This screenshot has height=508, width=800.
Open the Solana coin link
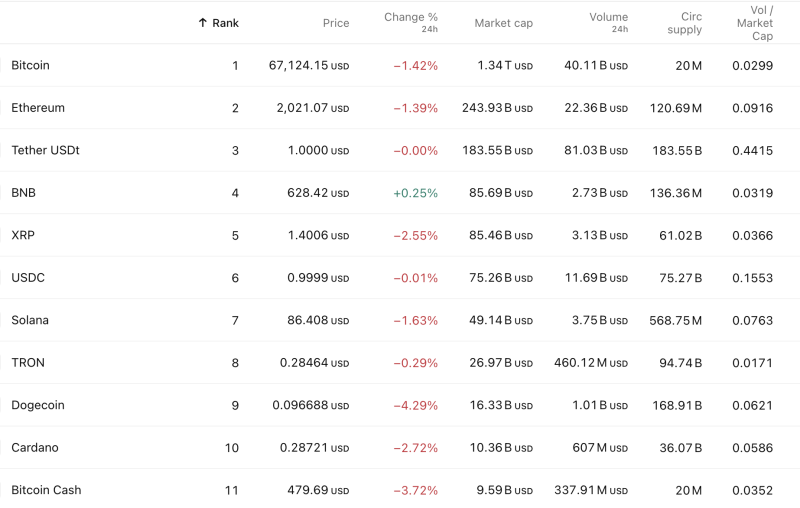pyautogui.click(x=30, y=320)
